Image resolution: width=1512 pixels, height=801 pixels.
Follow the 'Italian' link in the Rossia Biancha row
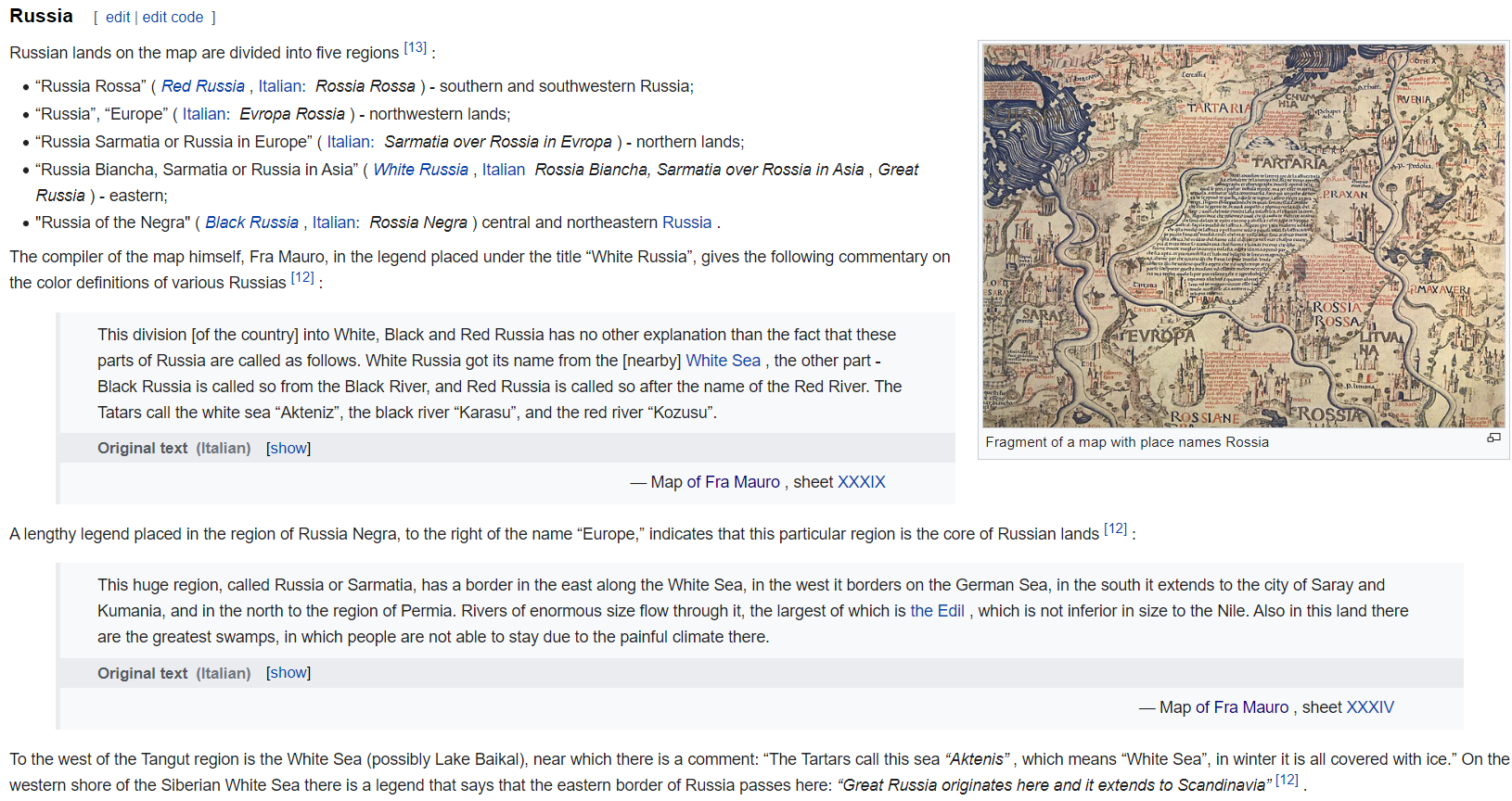point(504,170)
